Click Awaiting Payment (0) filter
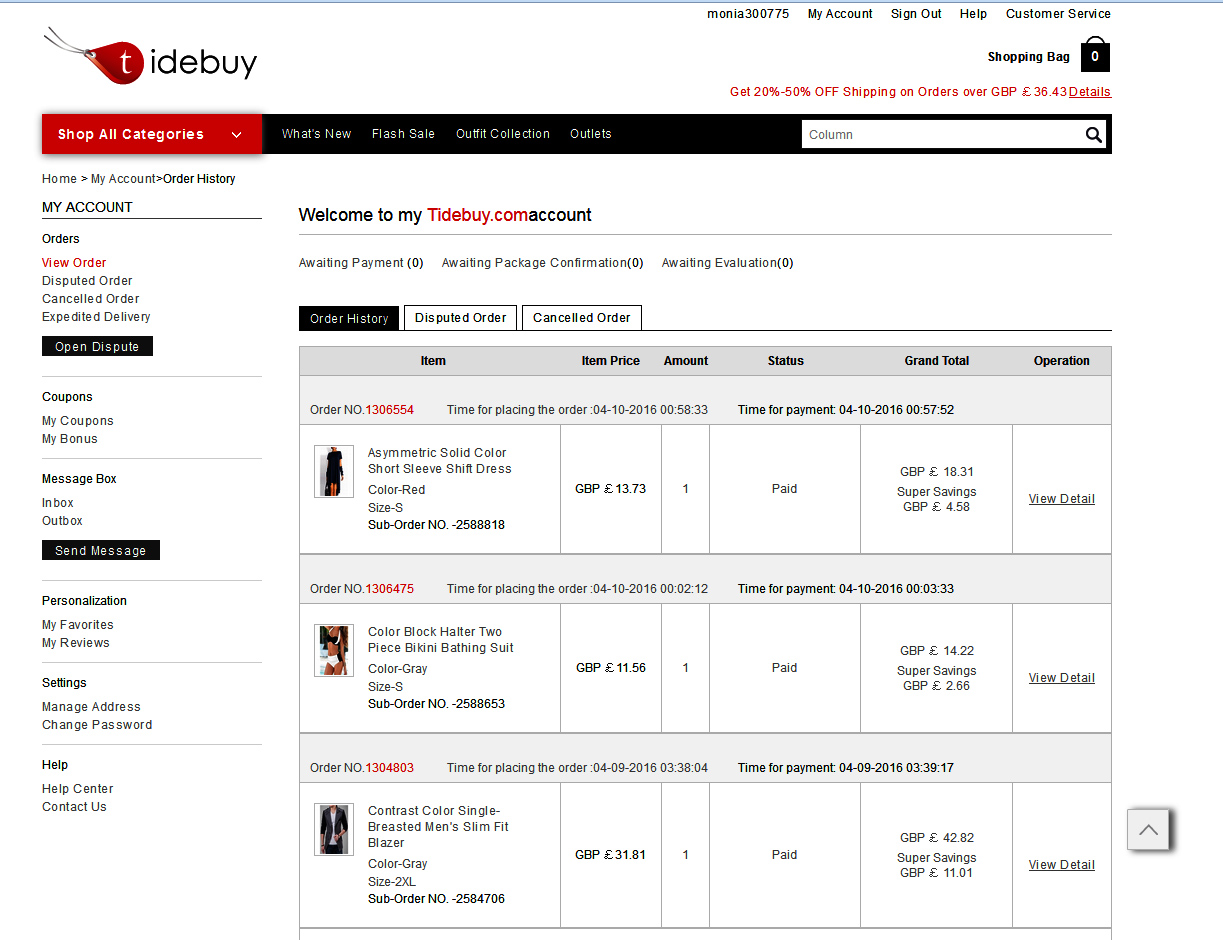Viewport: 1223px width, 940px height. coord(361,263)
